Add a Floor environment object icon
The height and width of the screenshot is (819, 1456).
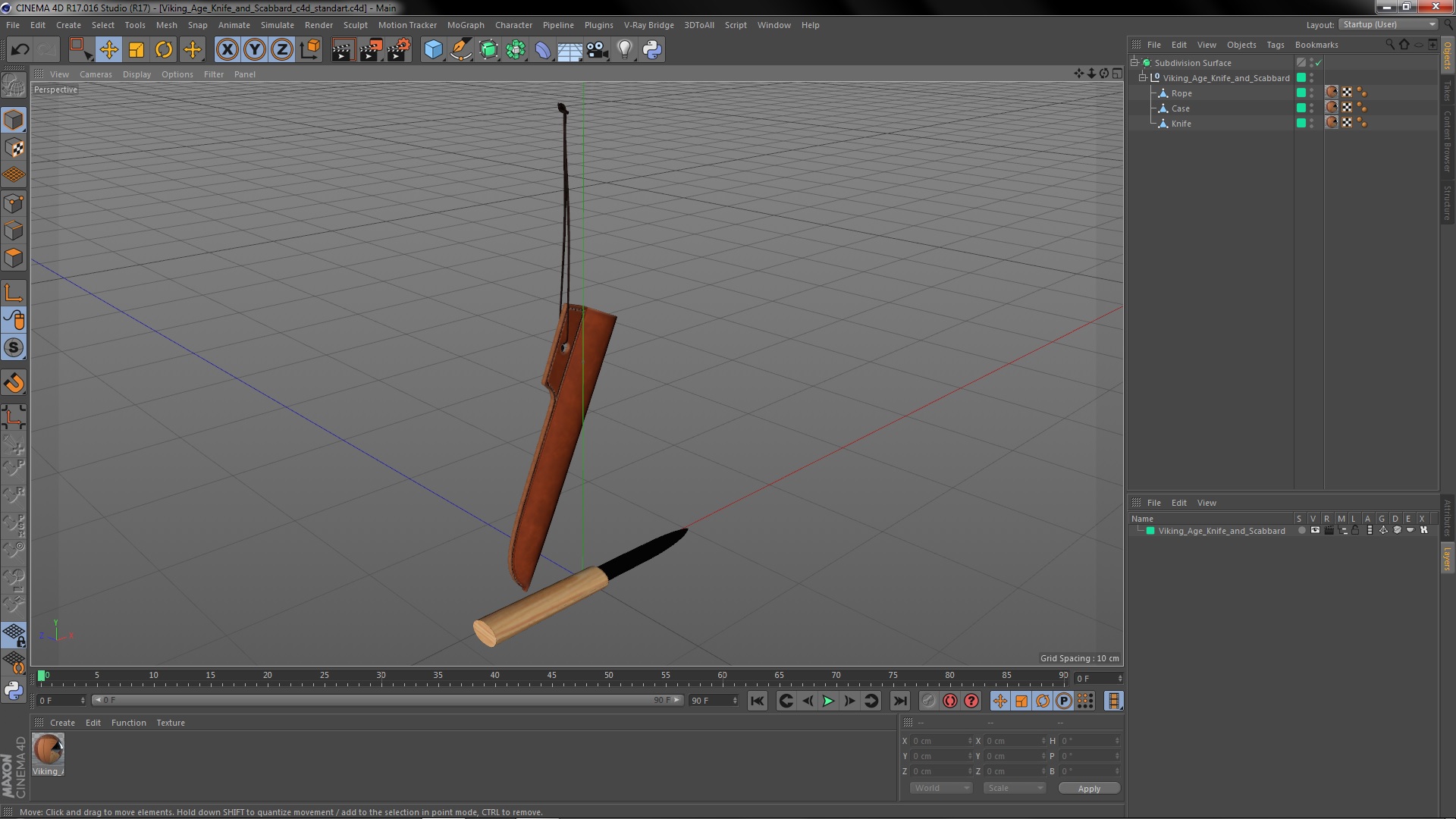tap(570, 50)
